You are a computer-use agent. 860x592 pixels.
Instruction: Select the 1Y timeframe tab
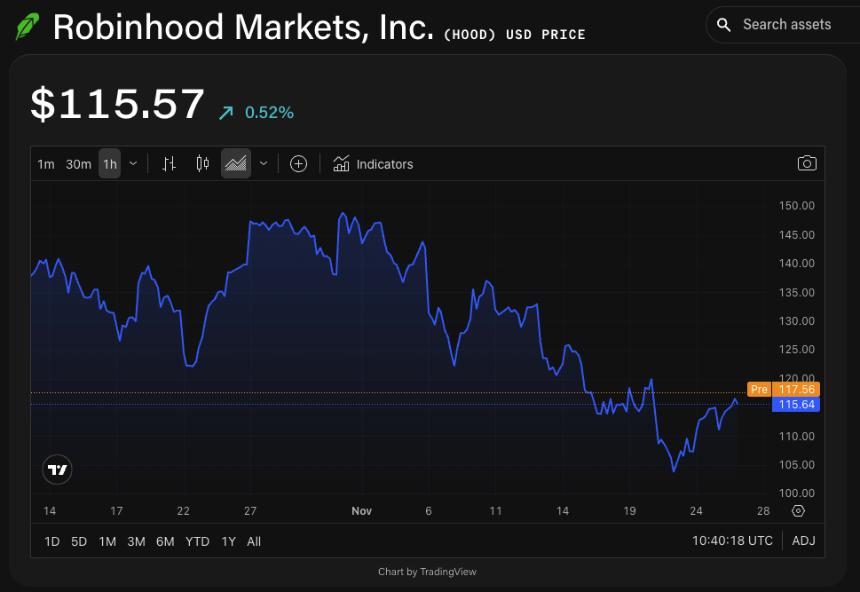(228, 541)
